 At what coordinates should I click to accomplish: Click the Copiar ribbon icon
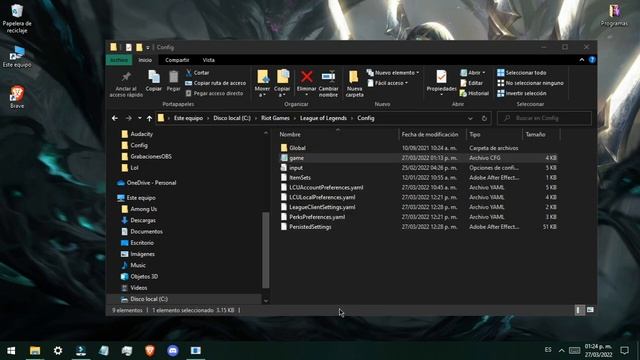(x=154, y=77)
